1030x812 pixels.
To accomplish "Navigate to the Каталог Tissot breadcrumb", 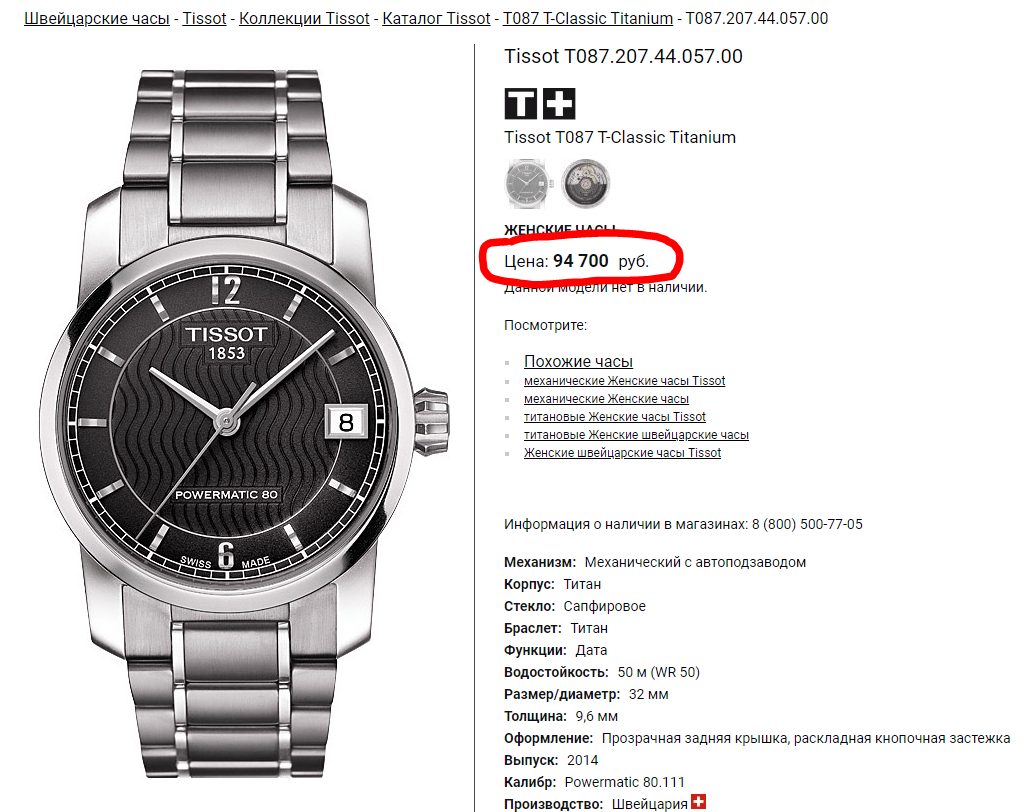I will 436,18.
